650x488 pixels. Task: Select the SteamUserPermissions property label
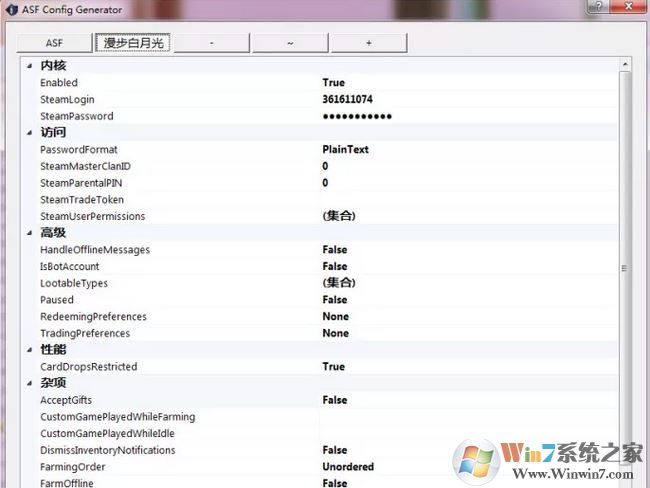click(93, 216)
